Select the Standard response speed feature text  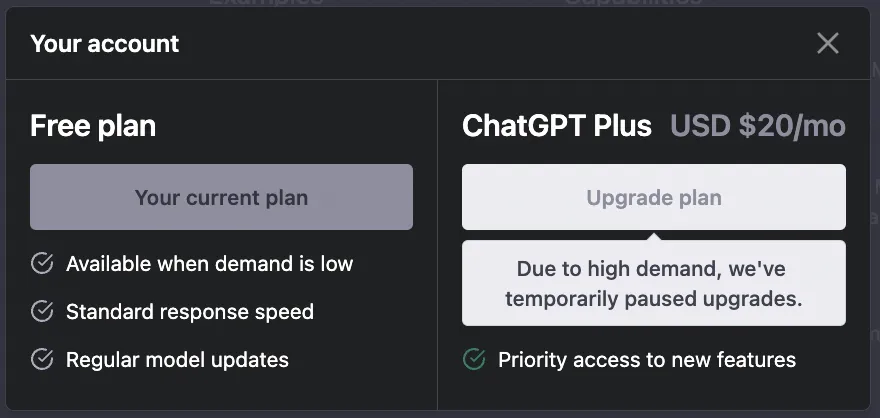[190, 312]
